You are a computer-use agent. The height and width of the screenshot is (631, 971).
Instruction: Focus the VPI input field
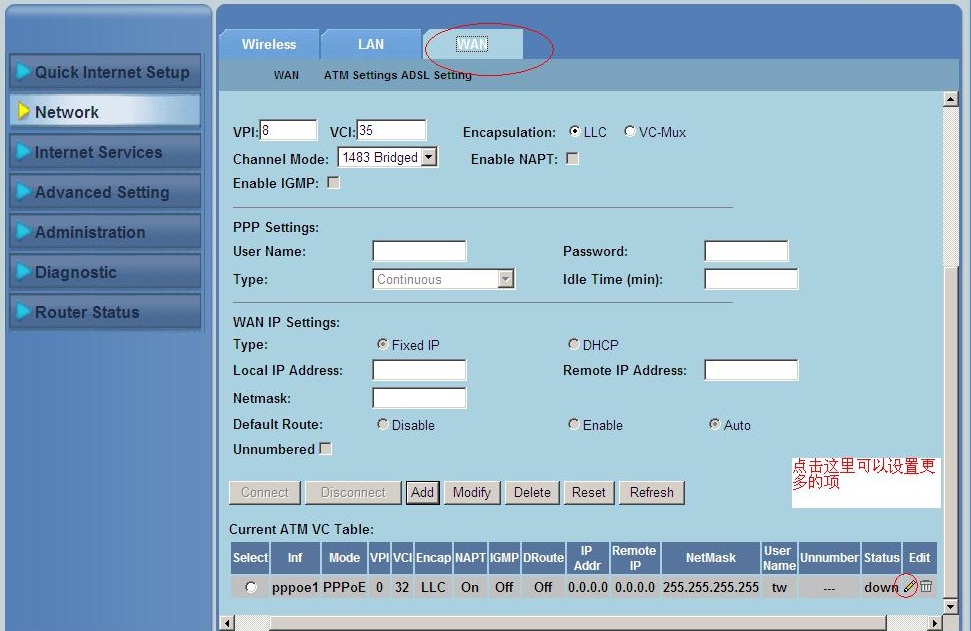pos(288,130)
